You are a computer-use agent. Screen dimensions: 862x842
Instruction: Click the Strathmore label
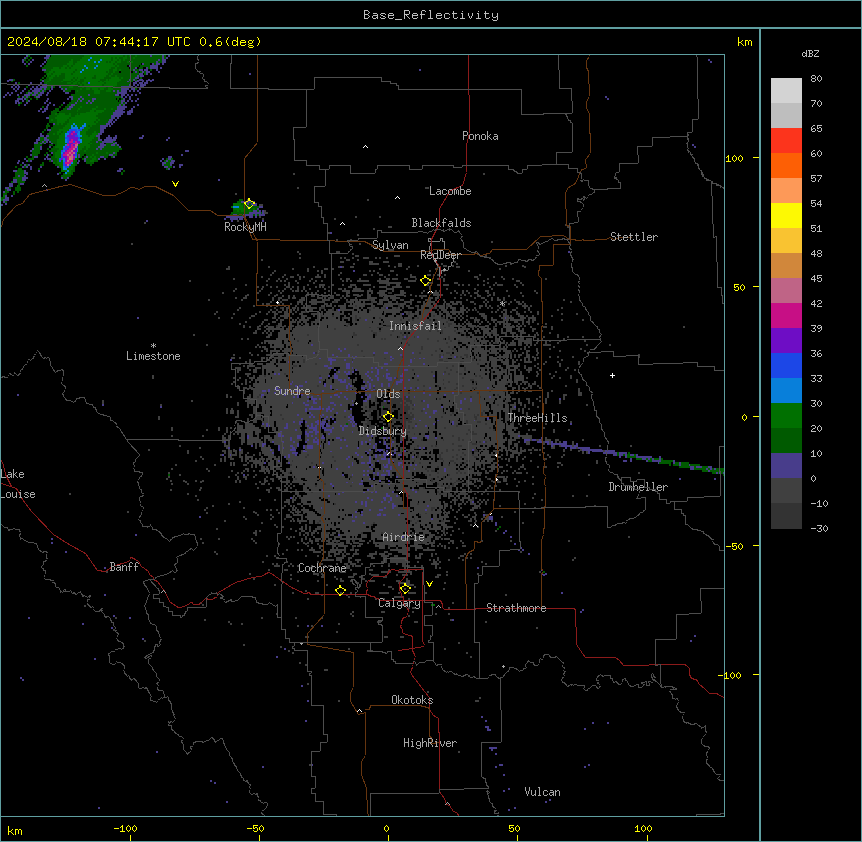click(x=516, y=608)
